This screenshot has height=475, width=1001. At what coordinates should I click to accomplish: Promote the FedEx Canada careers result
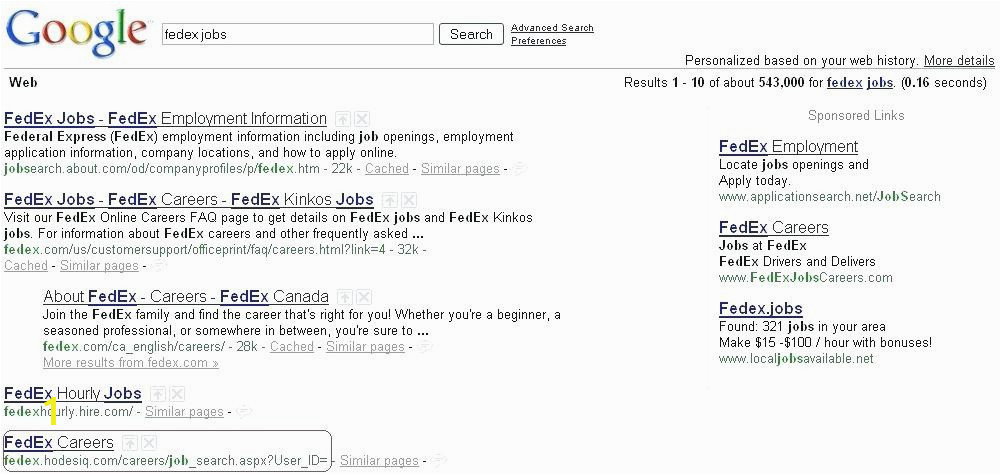tap(344, 297)
